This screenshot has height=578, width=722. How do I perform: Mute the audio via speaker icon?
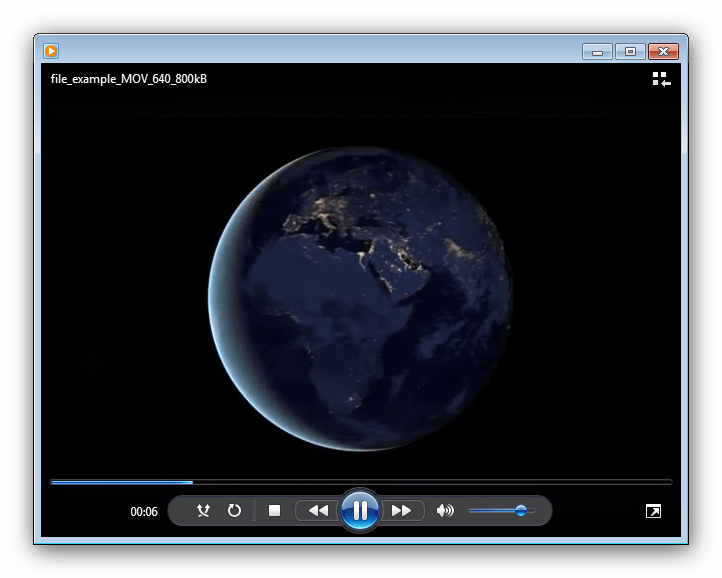[x=445, y=511]
